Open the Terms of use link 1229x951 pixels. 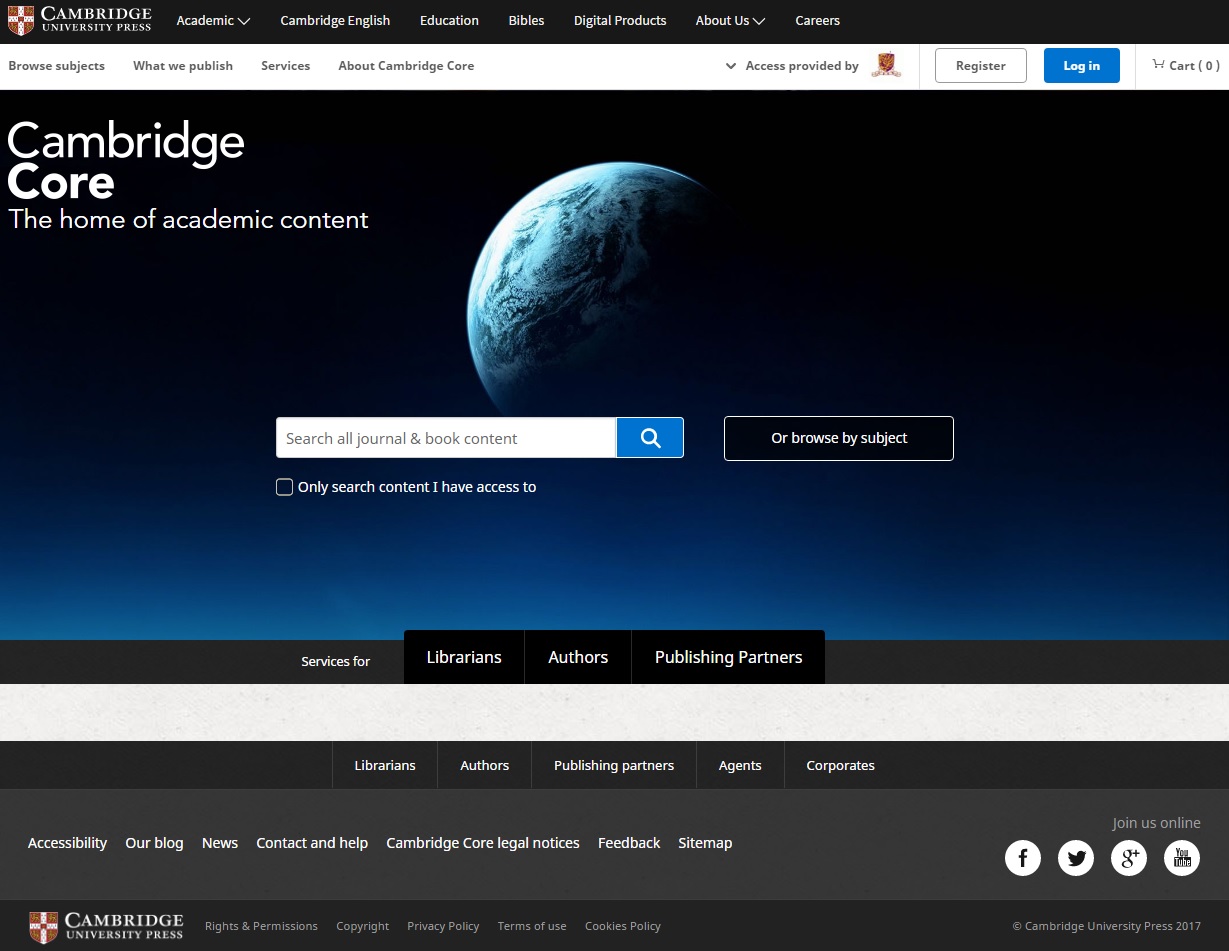coord(532,926)
